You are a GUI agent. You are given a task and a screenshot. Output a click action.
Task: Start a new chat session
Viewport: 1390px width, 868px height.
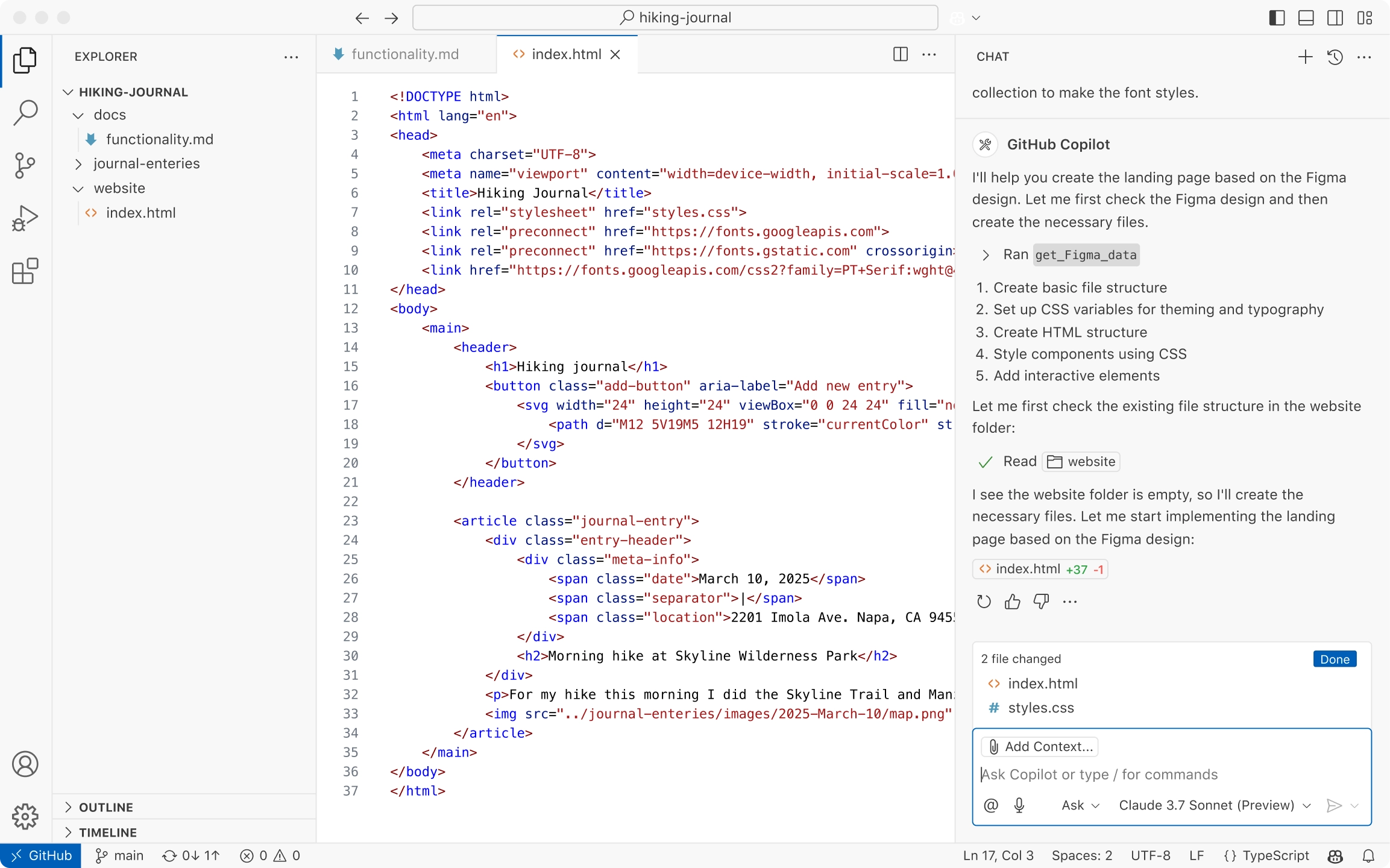1304,56
